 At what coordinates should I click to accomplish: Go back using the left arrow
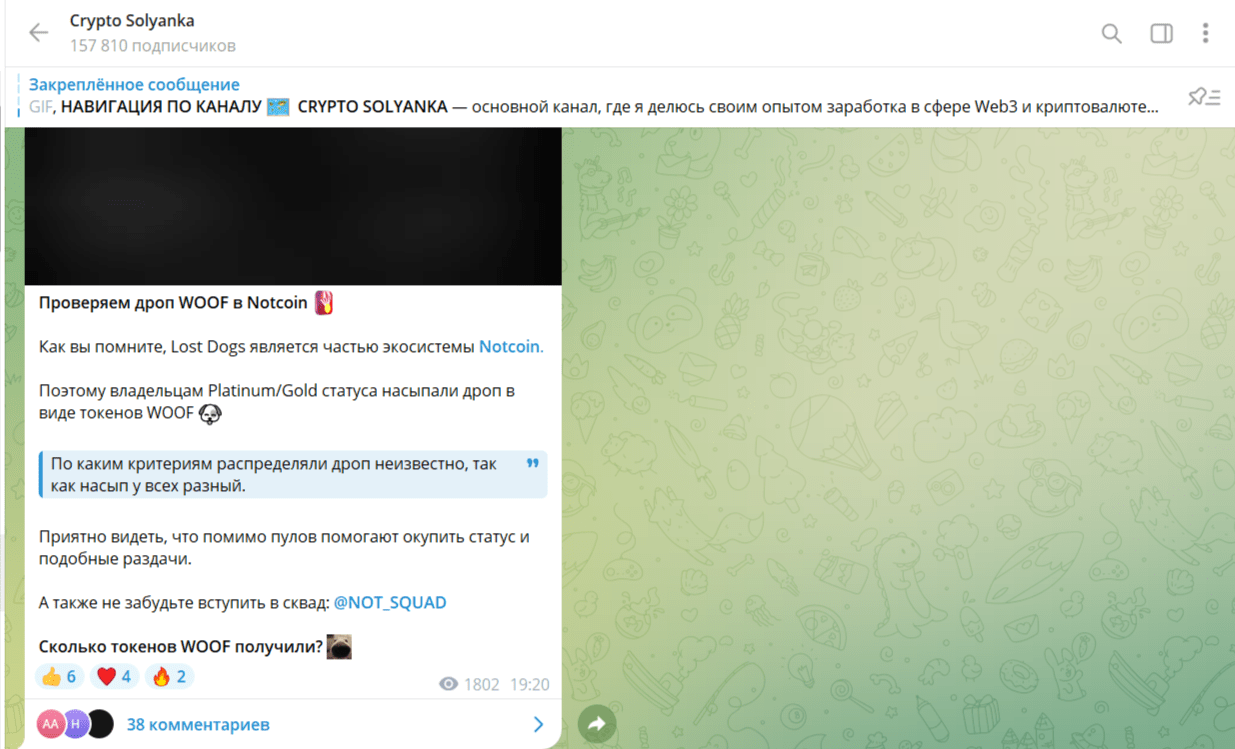(x=38, y=33)
